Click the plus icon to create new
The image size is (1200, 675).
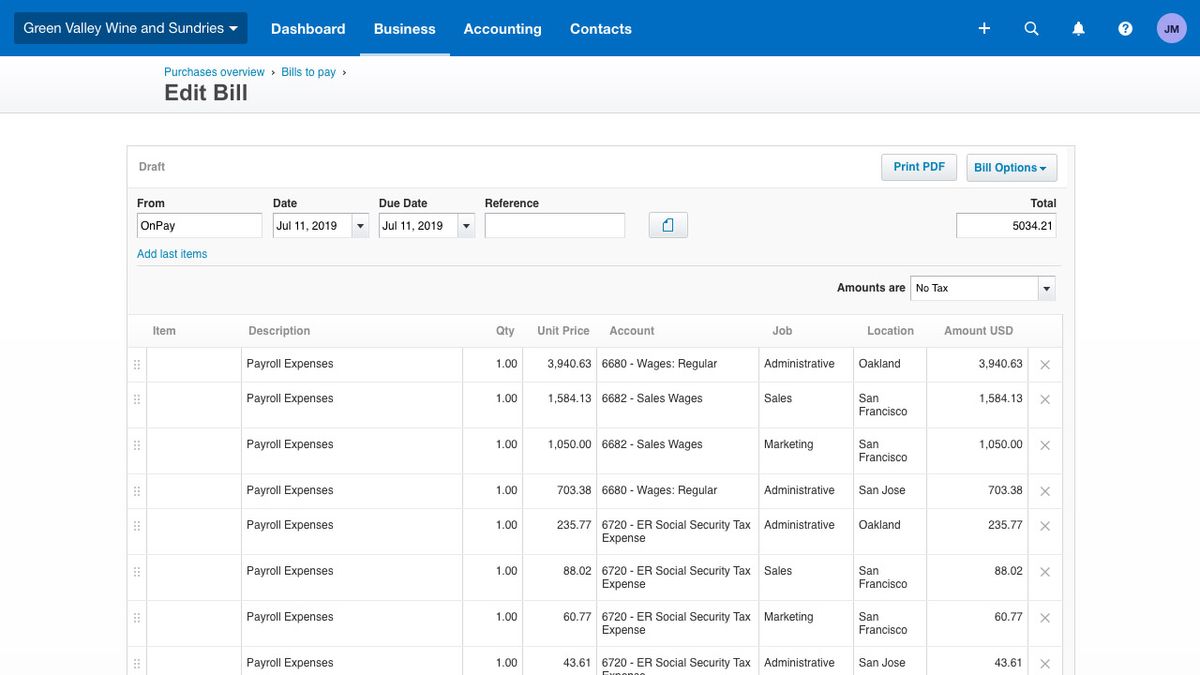[984, 29]
